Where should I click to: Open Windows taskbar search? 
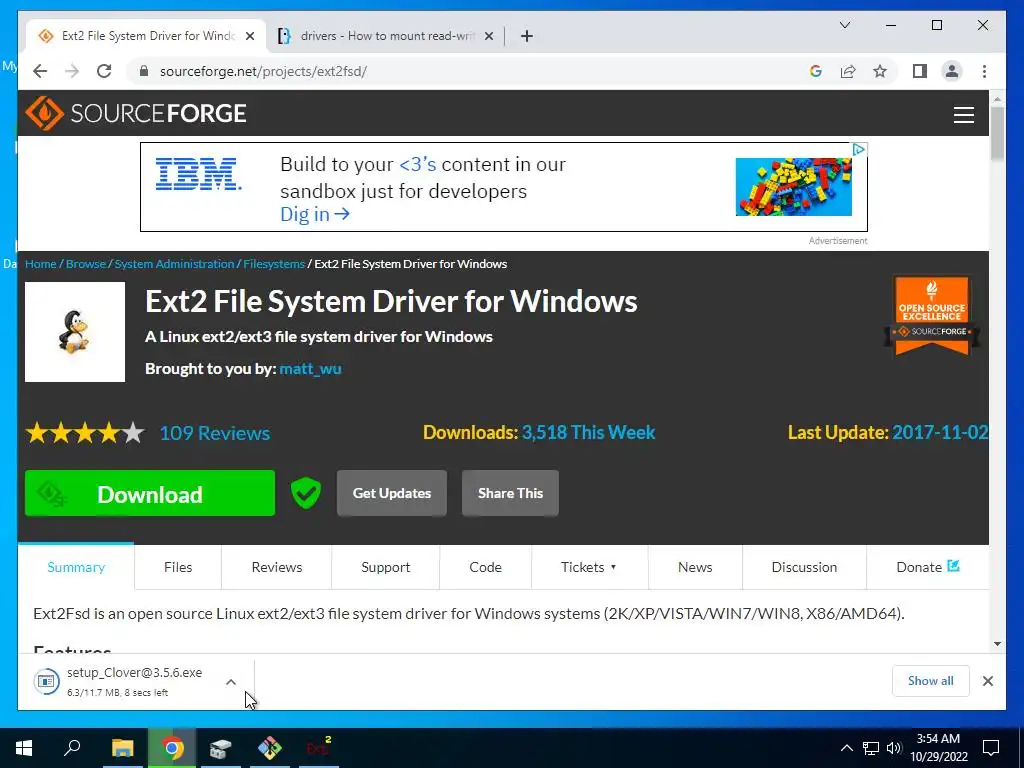(x=72, y=748)
